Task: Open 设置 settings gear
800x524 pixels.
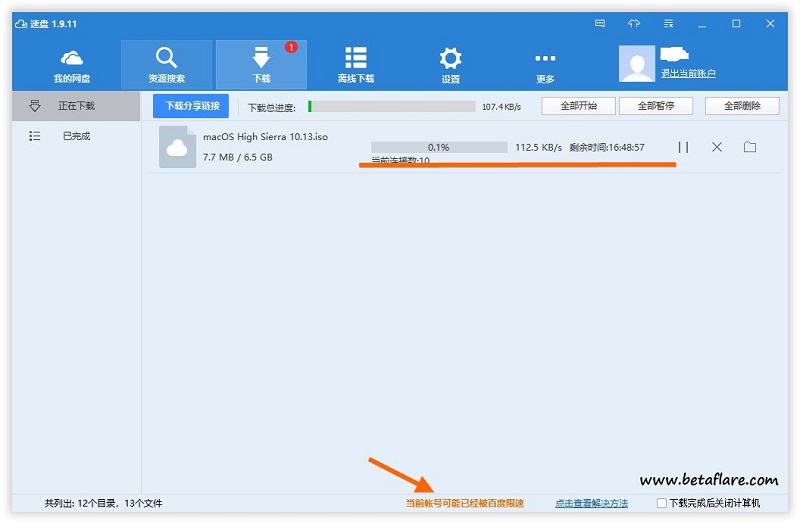Action: (x=451, y=64)
